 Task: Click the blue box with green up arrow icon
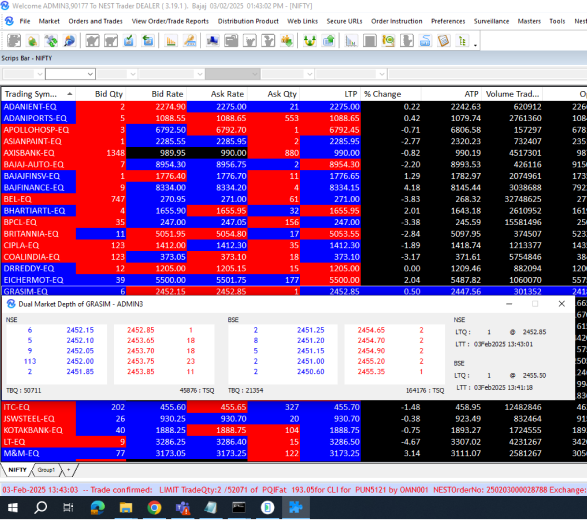pyautogui.click(x=328, y=40)
